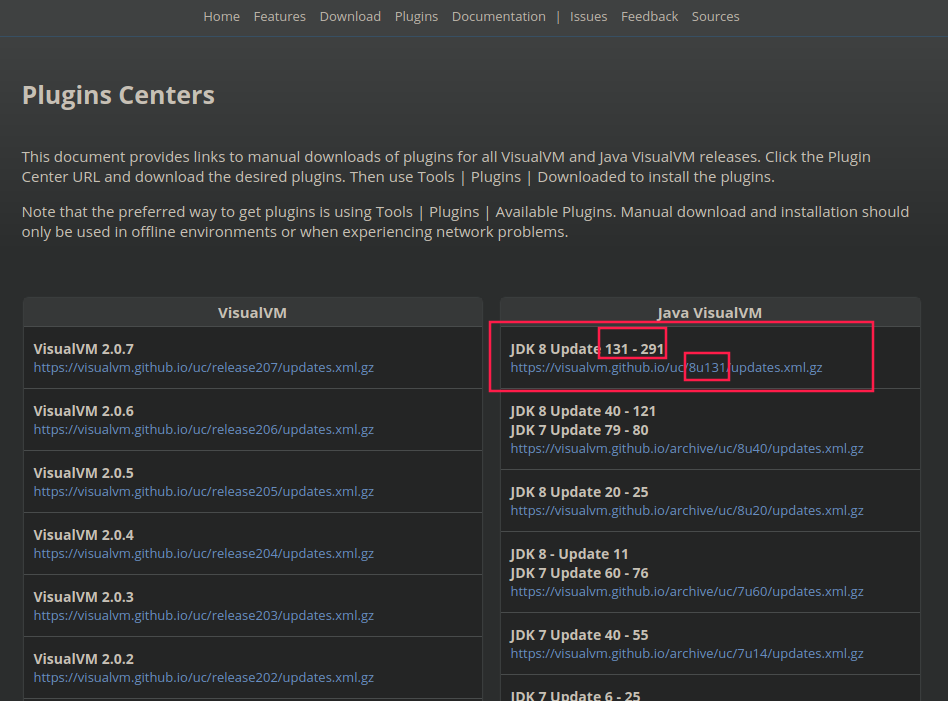Open the release202 updates.xml.gz link
948x701 pixels.
click(204, 677)
